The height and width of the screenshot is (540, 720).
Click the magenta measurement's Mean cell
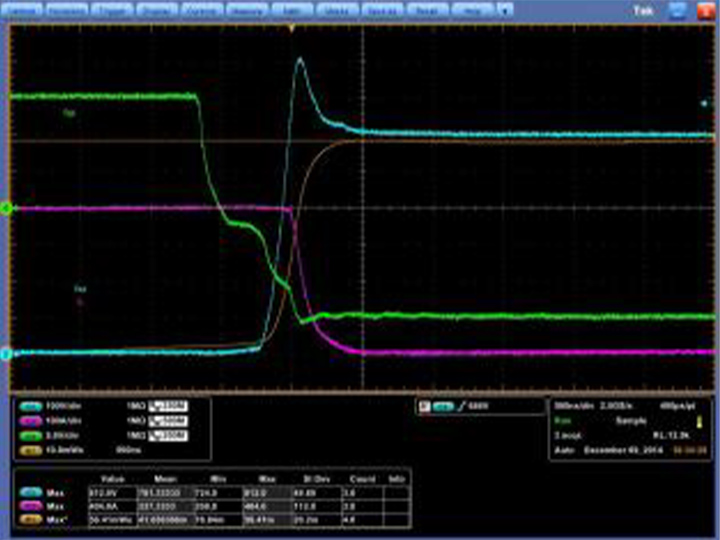click(166, 506)
